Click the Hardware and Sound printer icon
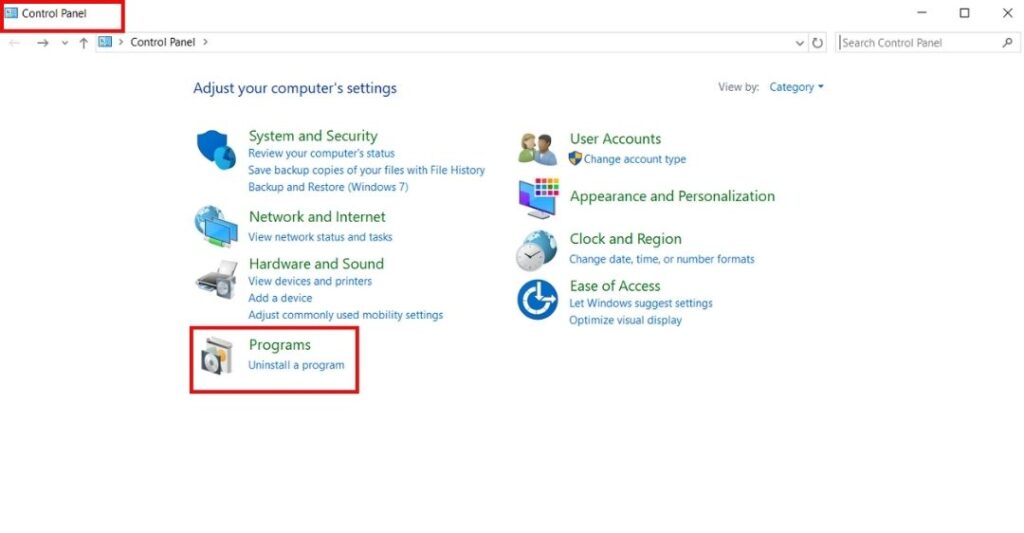The image size is (1024, 533). click(215, 279)
